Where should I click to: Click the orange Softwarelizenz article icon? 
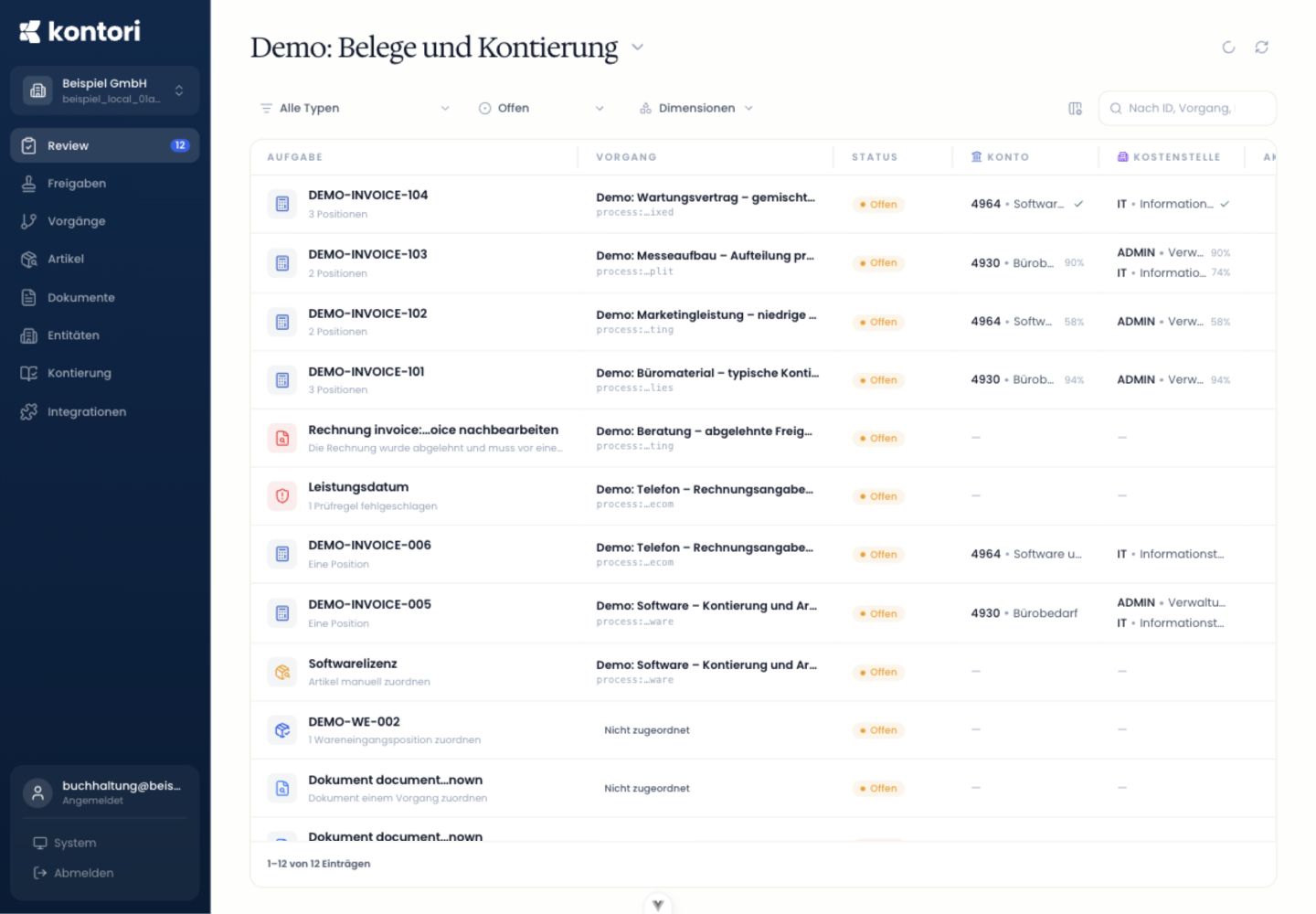click(282, 673)
